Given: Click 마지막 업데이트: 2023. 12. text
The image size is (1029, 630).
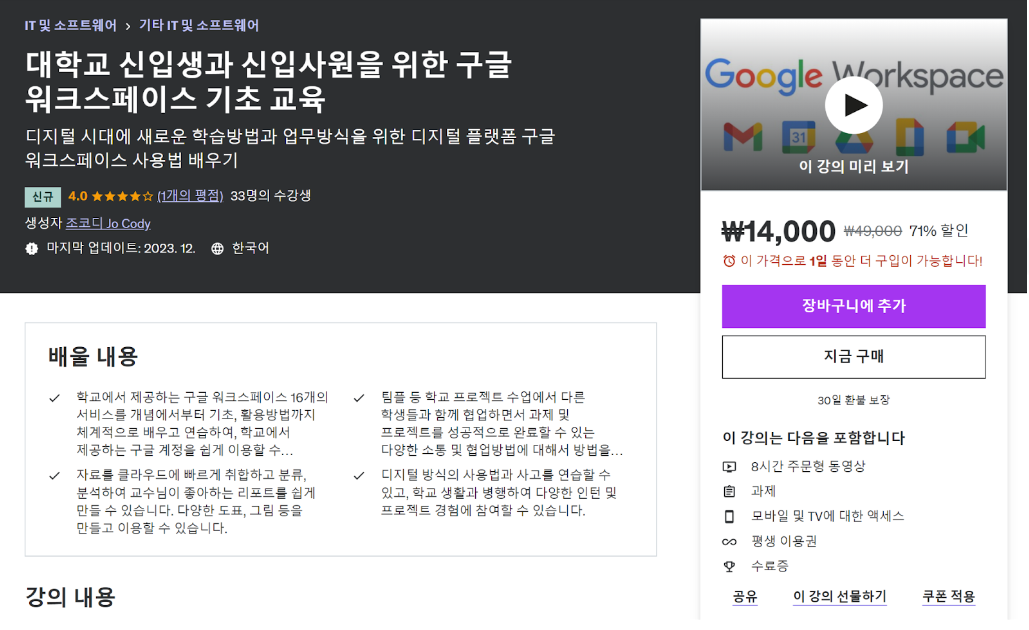Looking at the screenshot, I should (x=121, y=249).
